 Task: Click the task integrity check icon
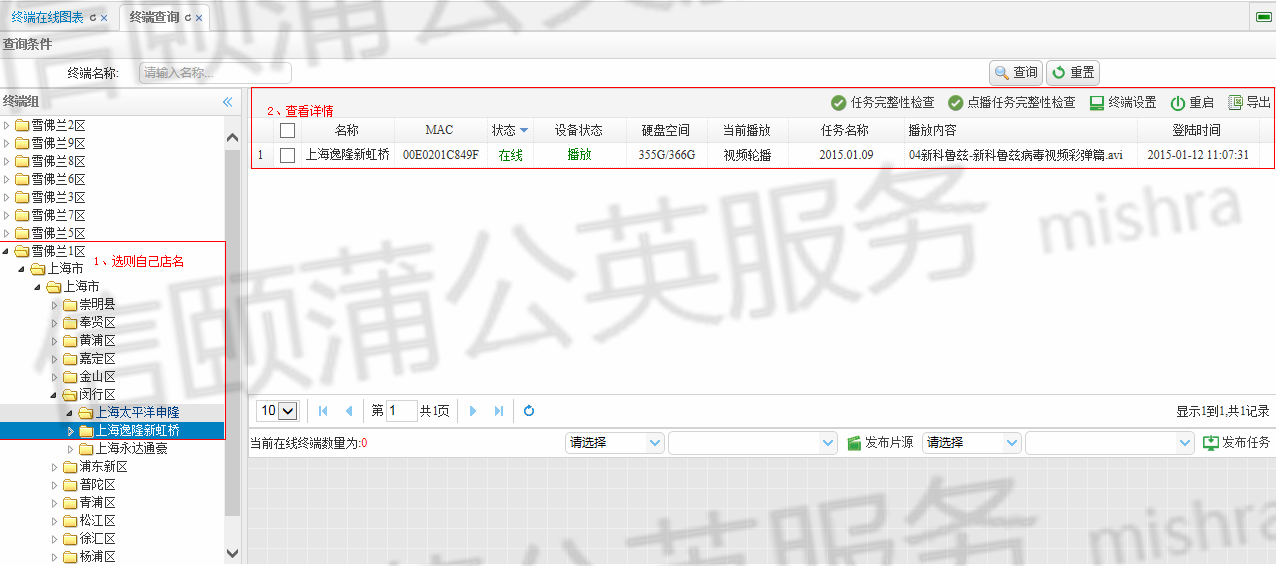[838, 103]
